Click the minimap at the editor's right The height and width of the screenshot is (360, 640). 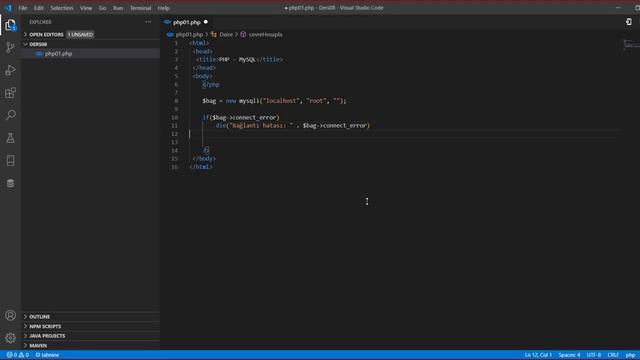(x=631, y=44)
